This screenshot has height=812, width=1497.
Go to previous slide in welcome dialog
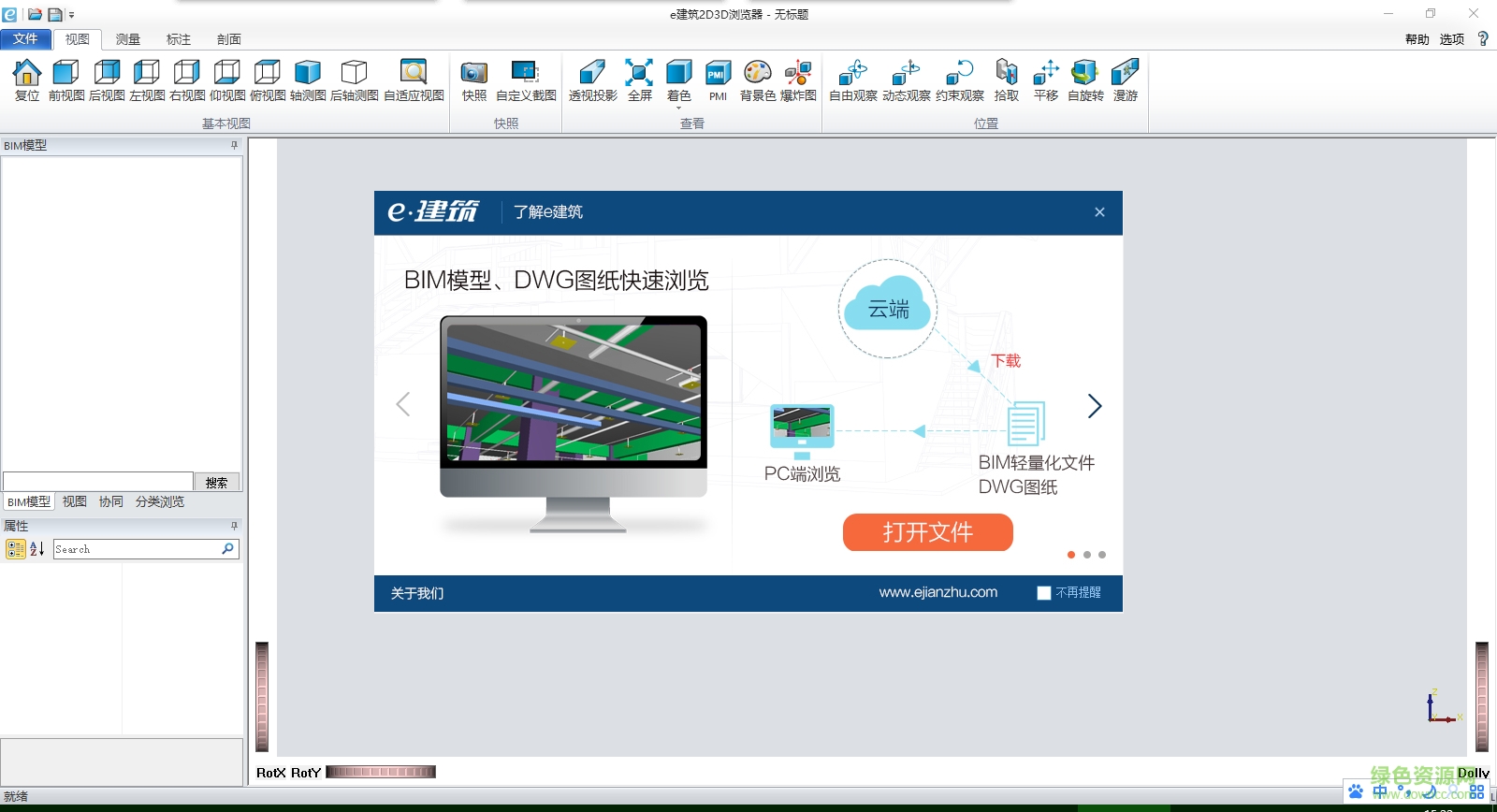tap(403, 404)
